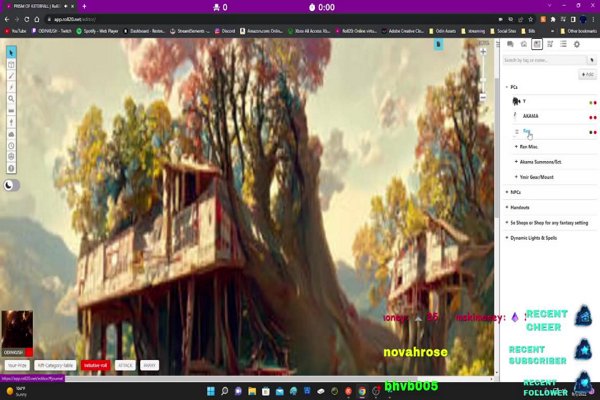This screenshot has height=400, width=600.
Task: Adjust the map zoom slider handle
Action: [x=483, y=80]
